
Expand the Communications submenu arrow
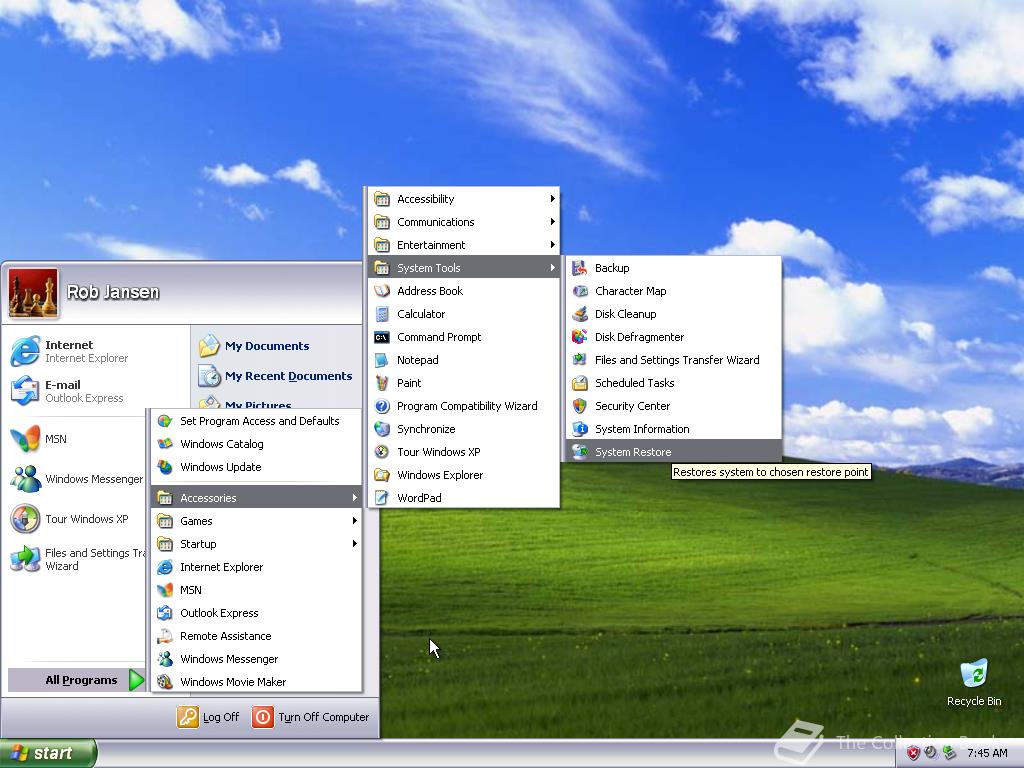[x=552, y=221]
